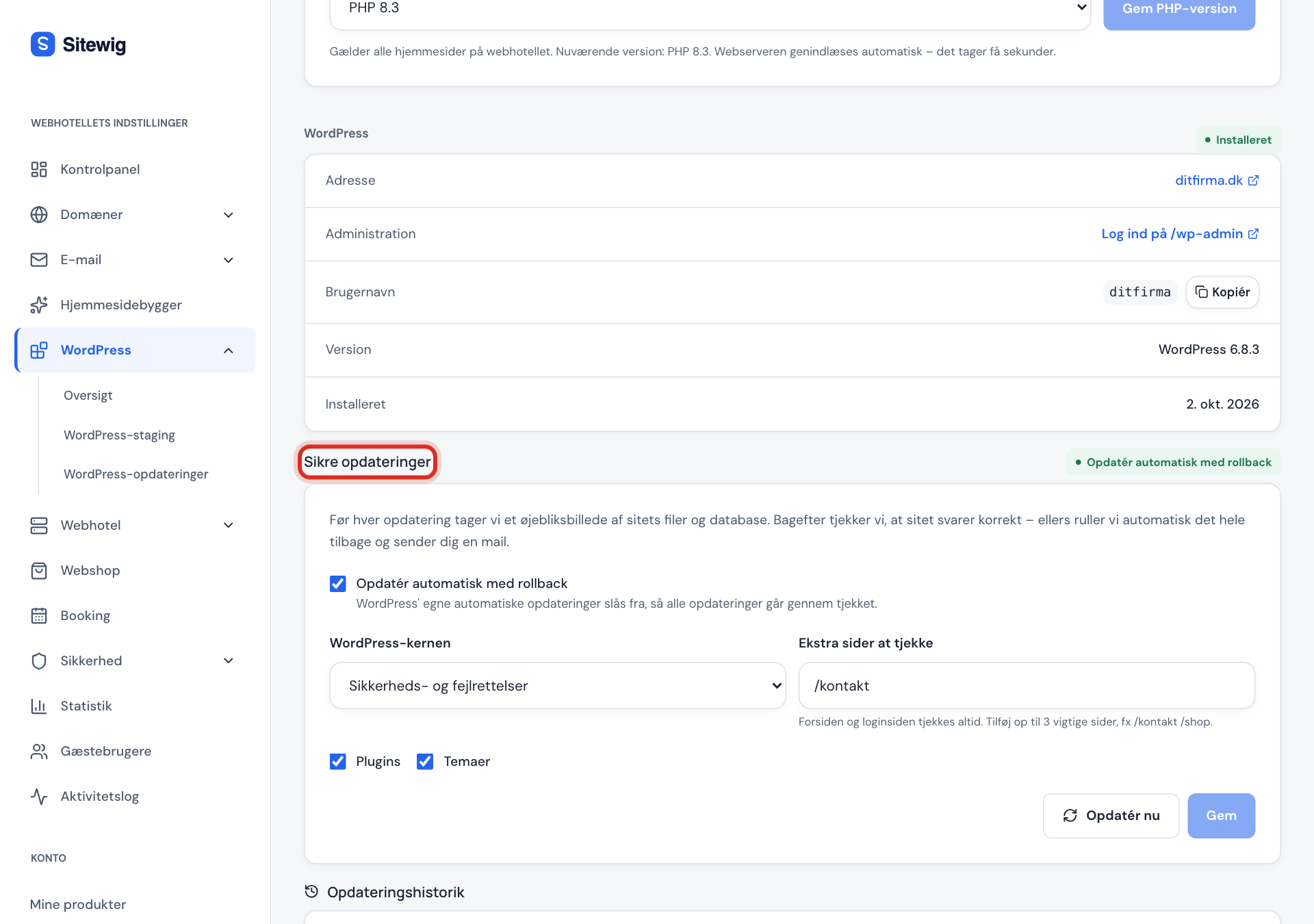Click the WordPress 6.8.3 version value
1314x924 pixels.
pyautogui.click(x=1209, y=349)
